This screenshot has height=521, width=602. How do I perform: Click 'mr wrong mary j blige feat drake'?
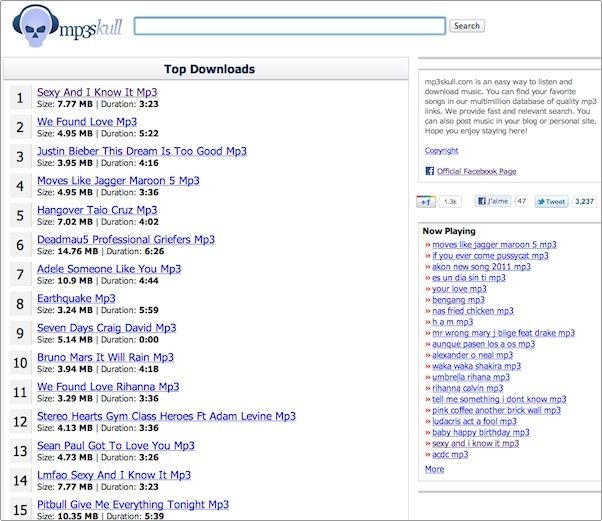pos(503,333)
